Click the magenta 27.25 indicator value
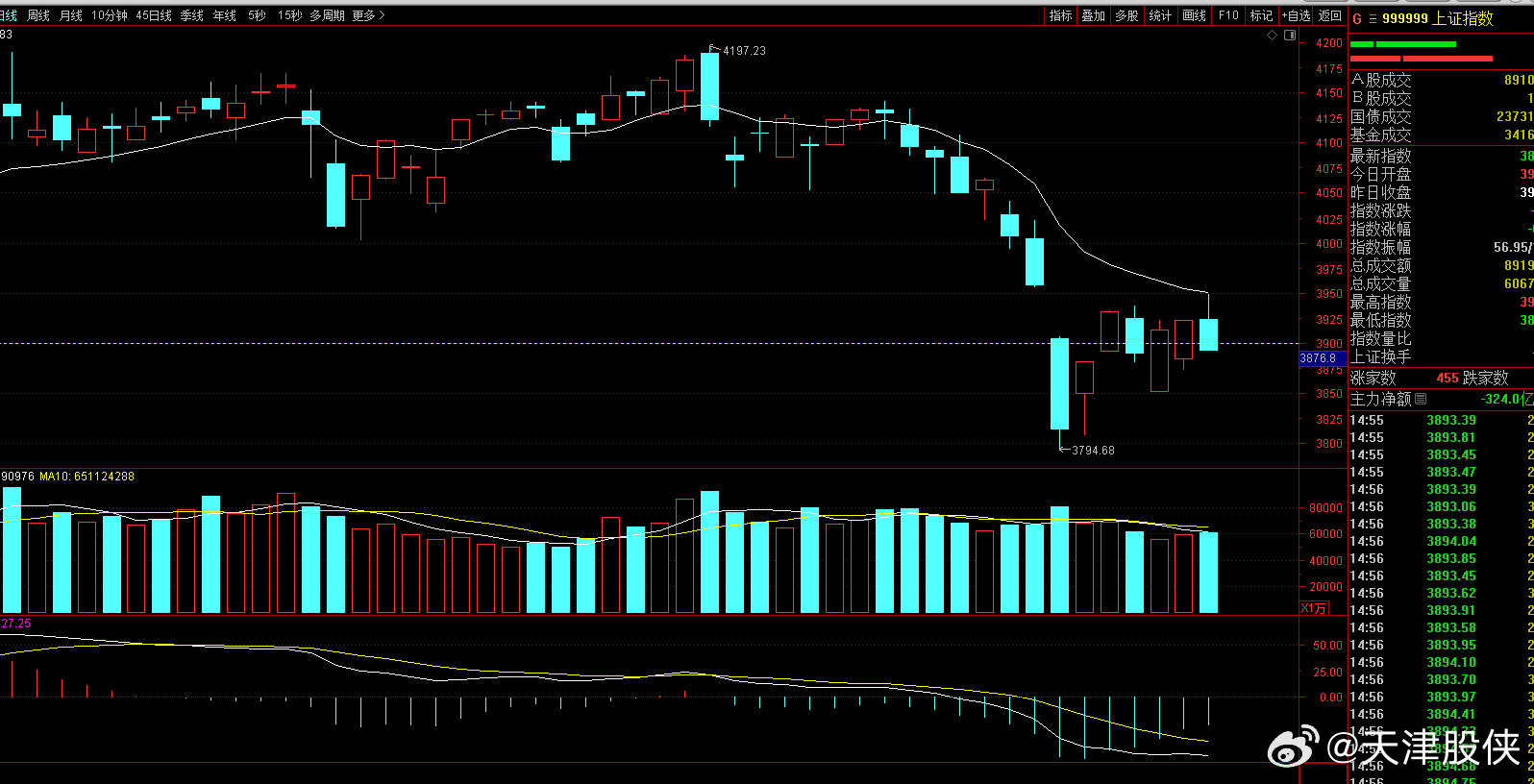 pos(16,624)
